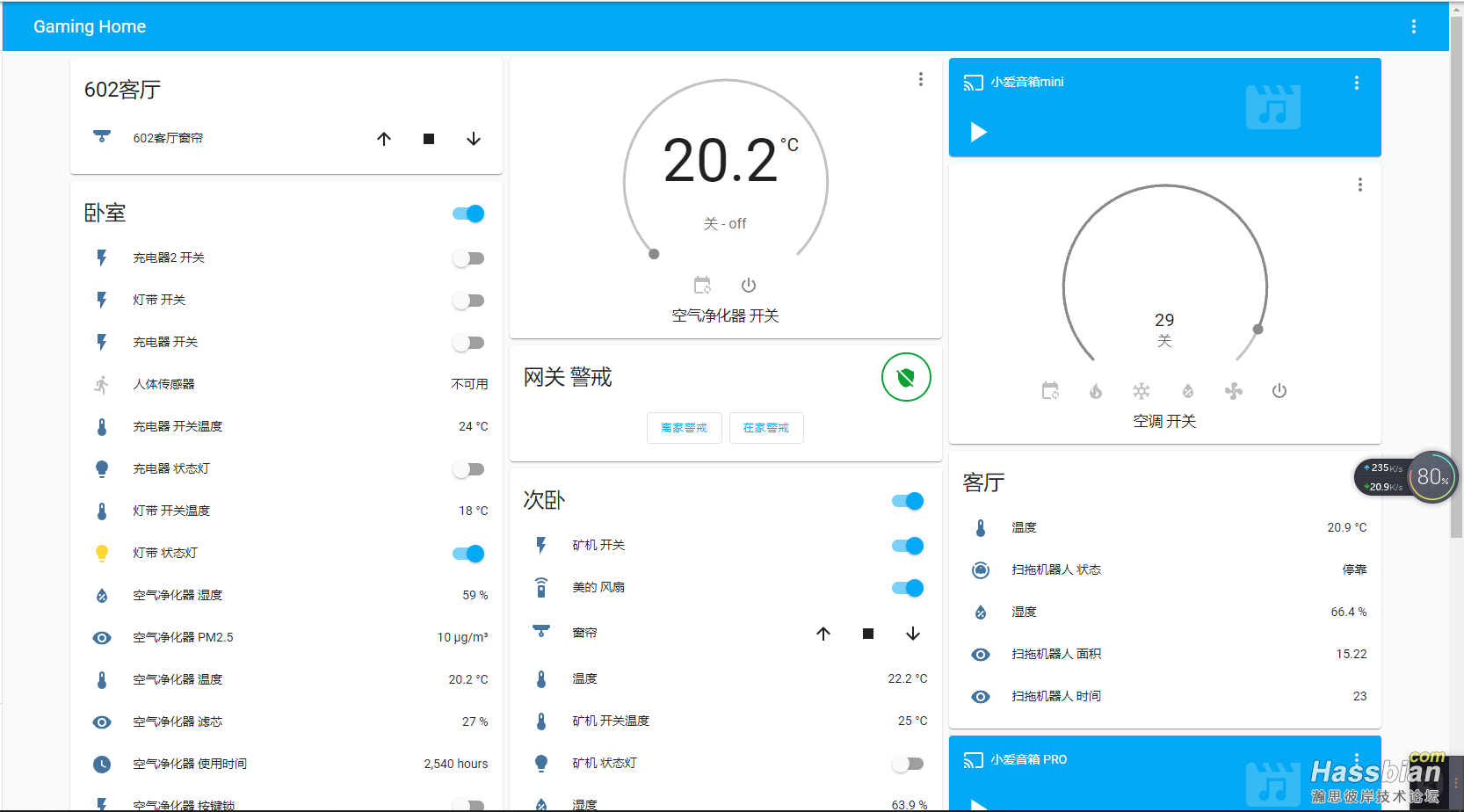Disable 灯带 状态灯 toggle

coord(468,554)
